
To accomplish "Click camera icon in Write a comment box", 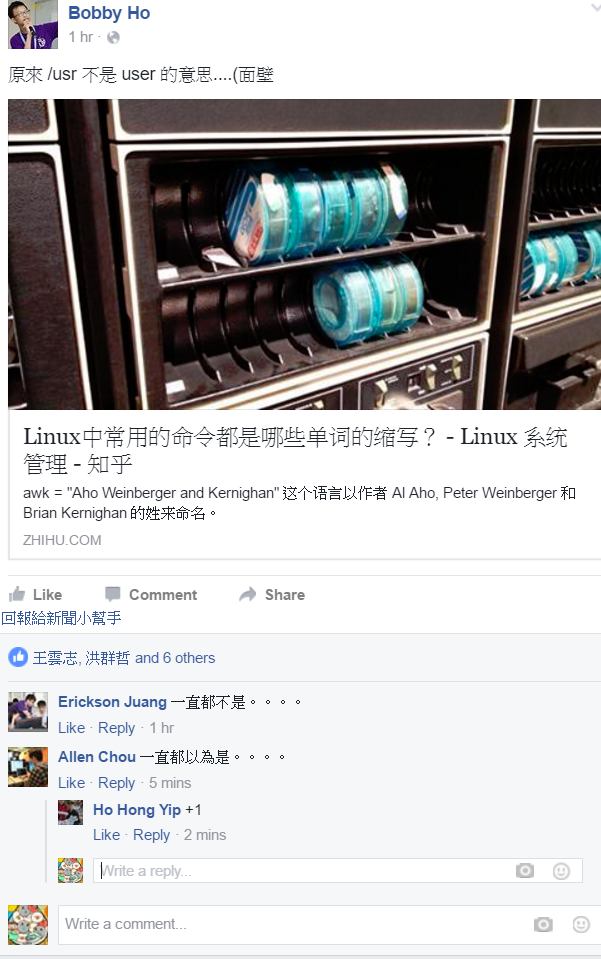I will click(x=543, y=924).
